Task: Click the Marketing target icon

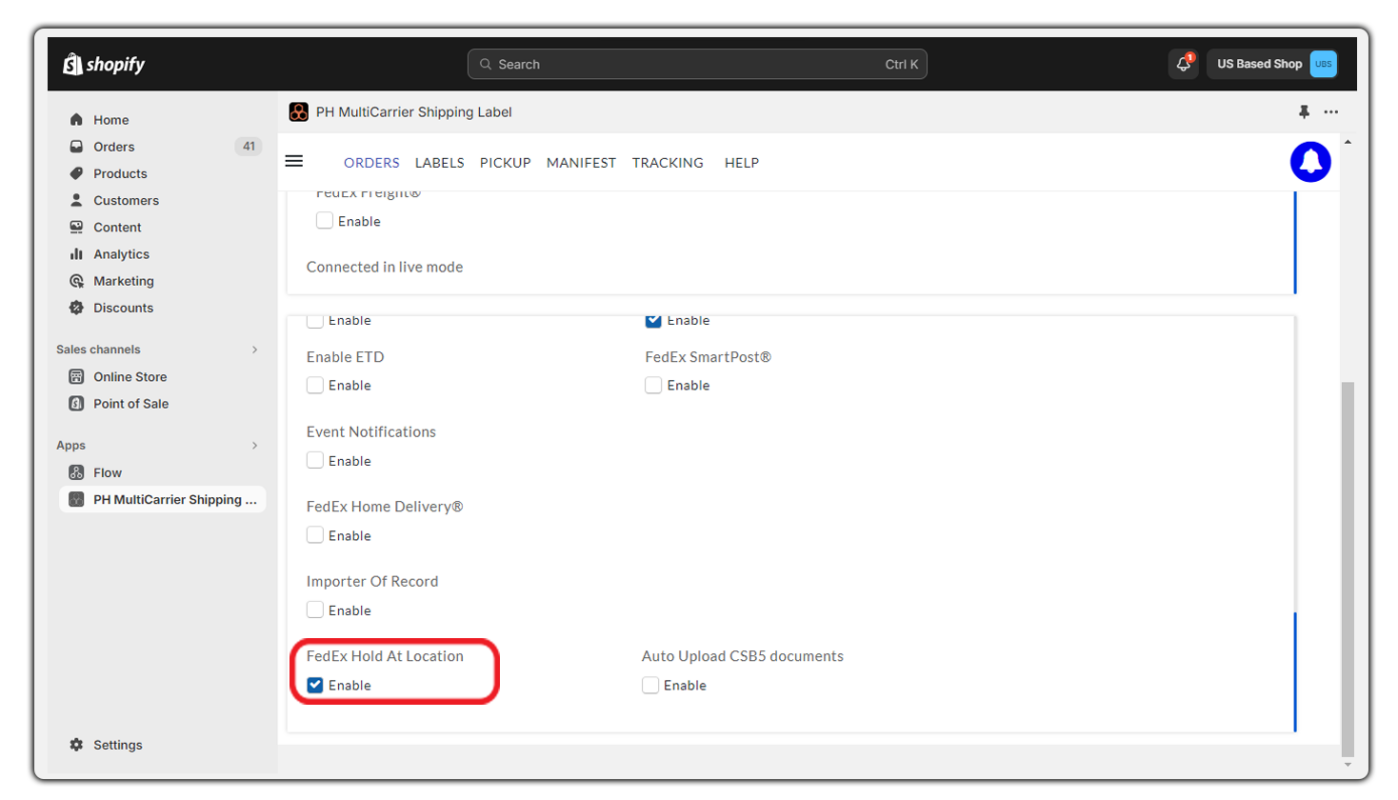Action: [76, 282]
